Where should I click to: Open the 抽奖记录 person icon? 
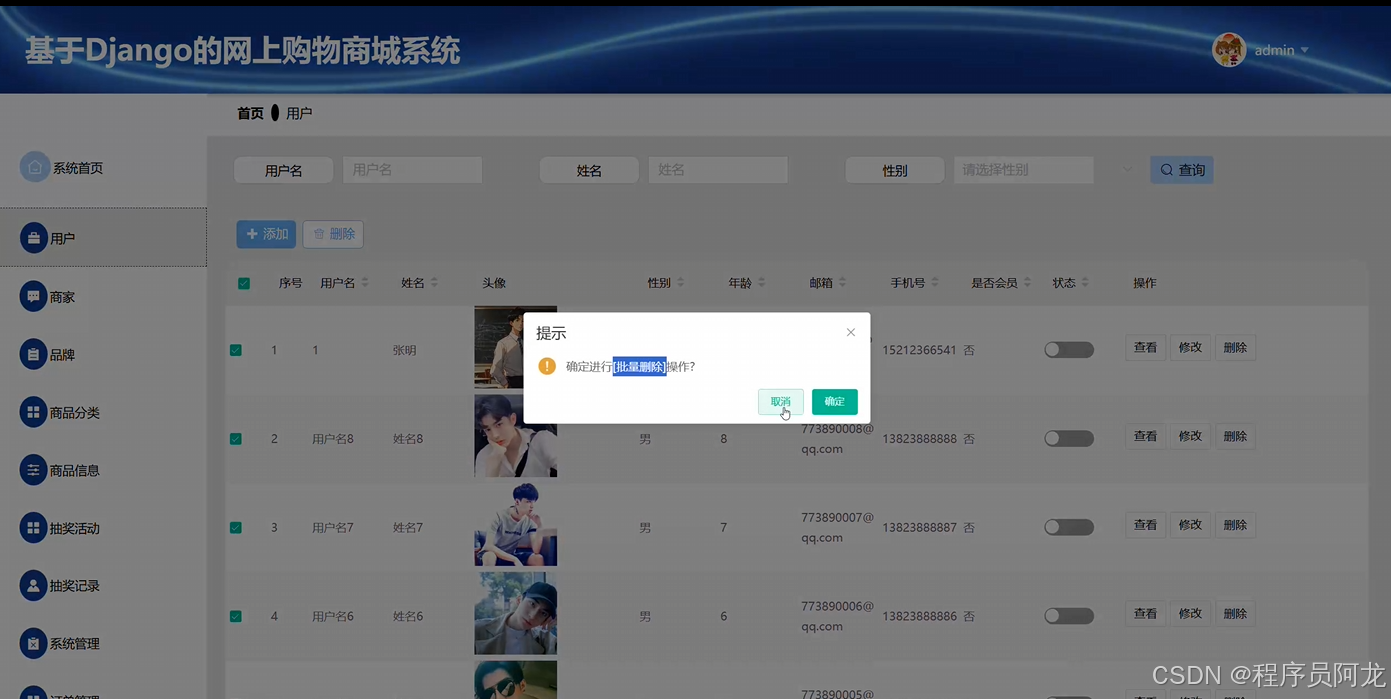(34, 586)
